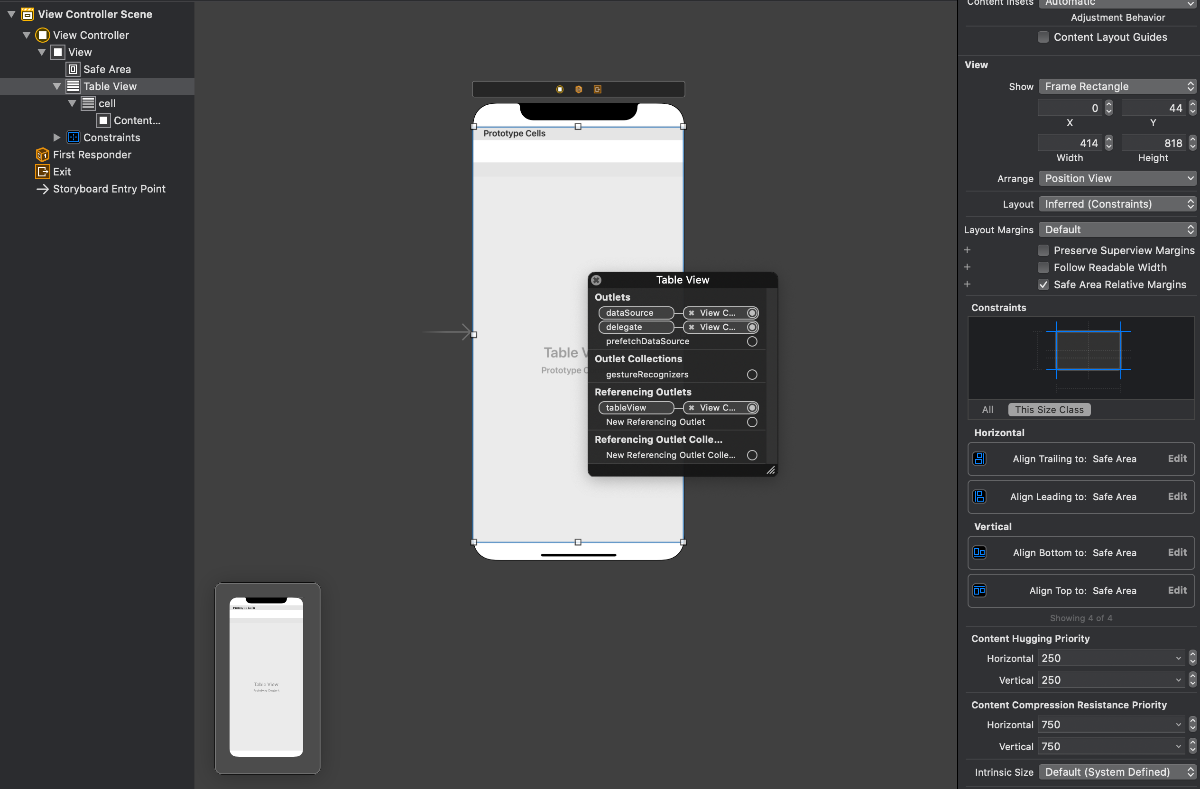Screen dimensions: 1200x789
Task: Click the Height field showing 818
Action: coord(1154,143)
